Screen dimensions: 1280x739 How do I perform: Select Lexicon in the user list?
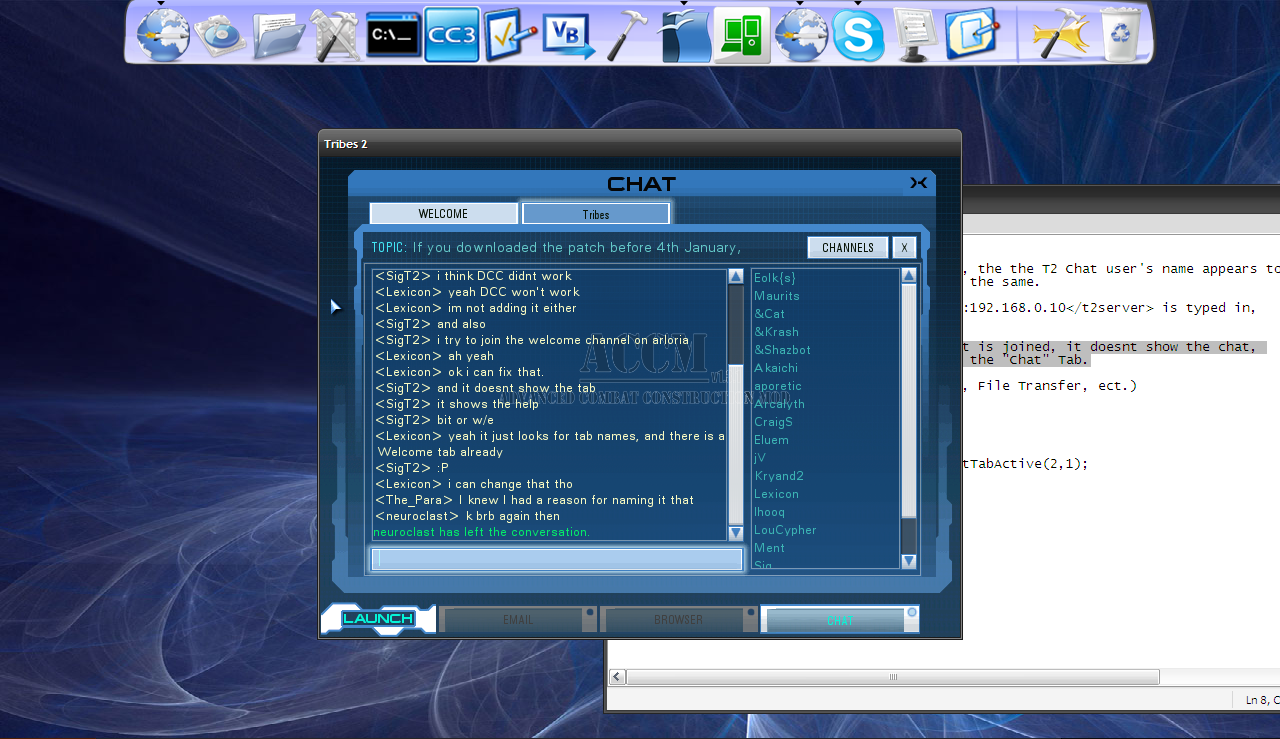click(x=777, y=494)
